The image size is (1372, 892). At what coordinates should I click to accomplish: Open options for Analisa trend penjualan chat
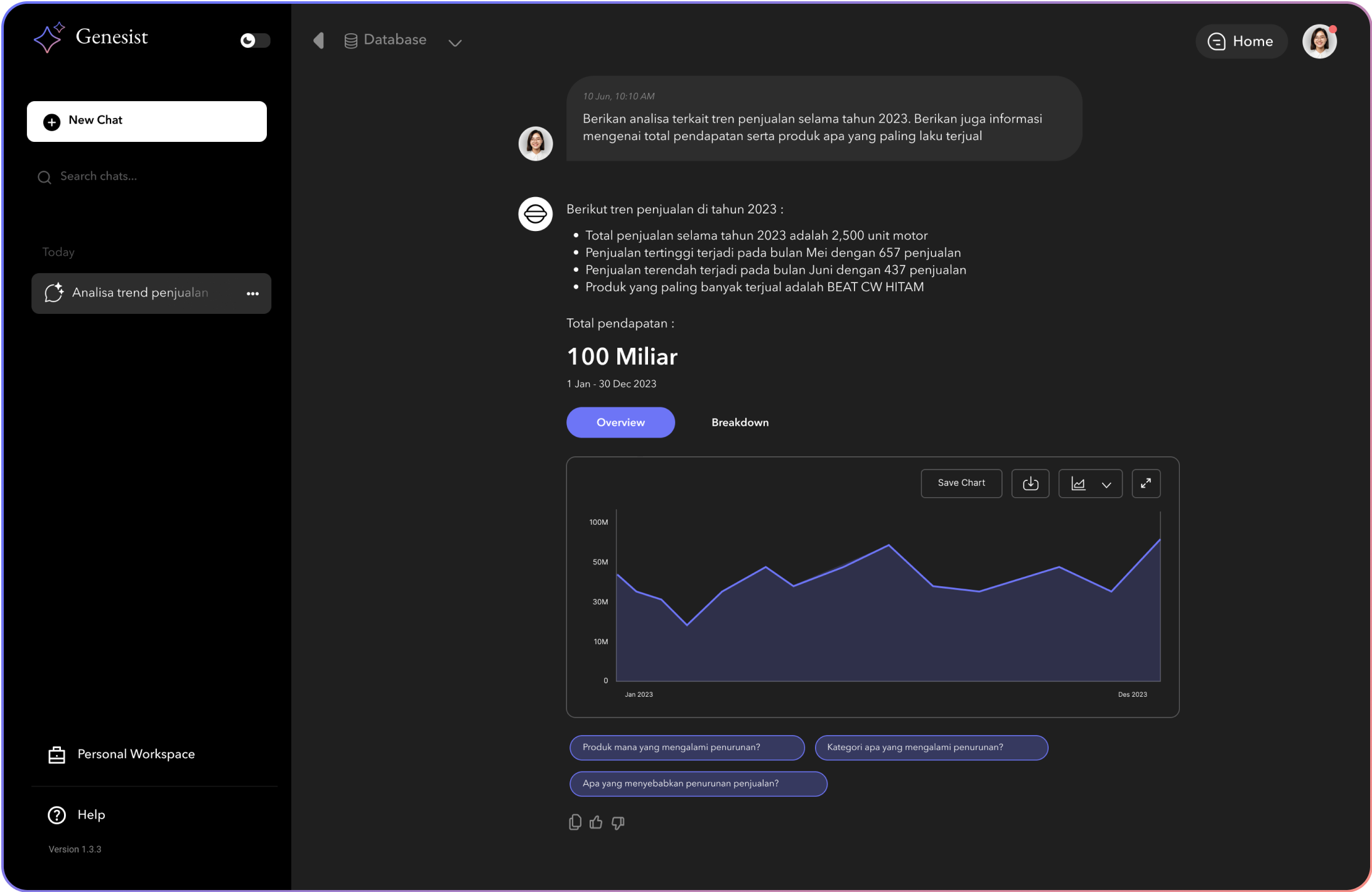(x=252, y=294)
